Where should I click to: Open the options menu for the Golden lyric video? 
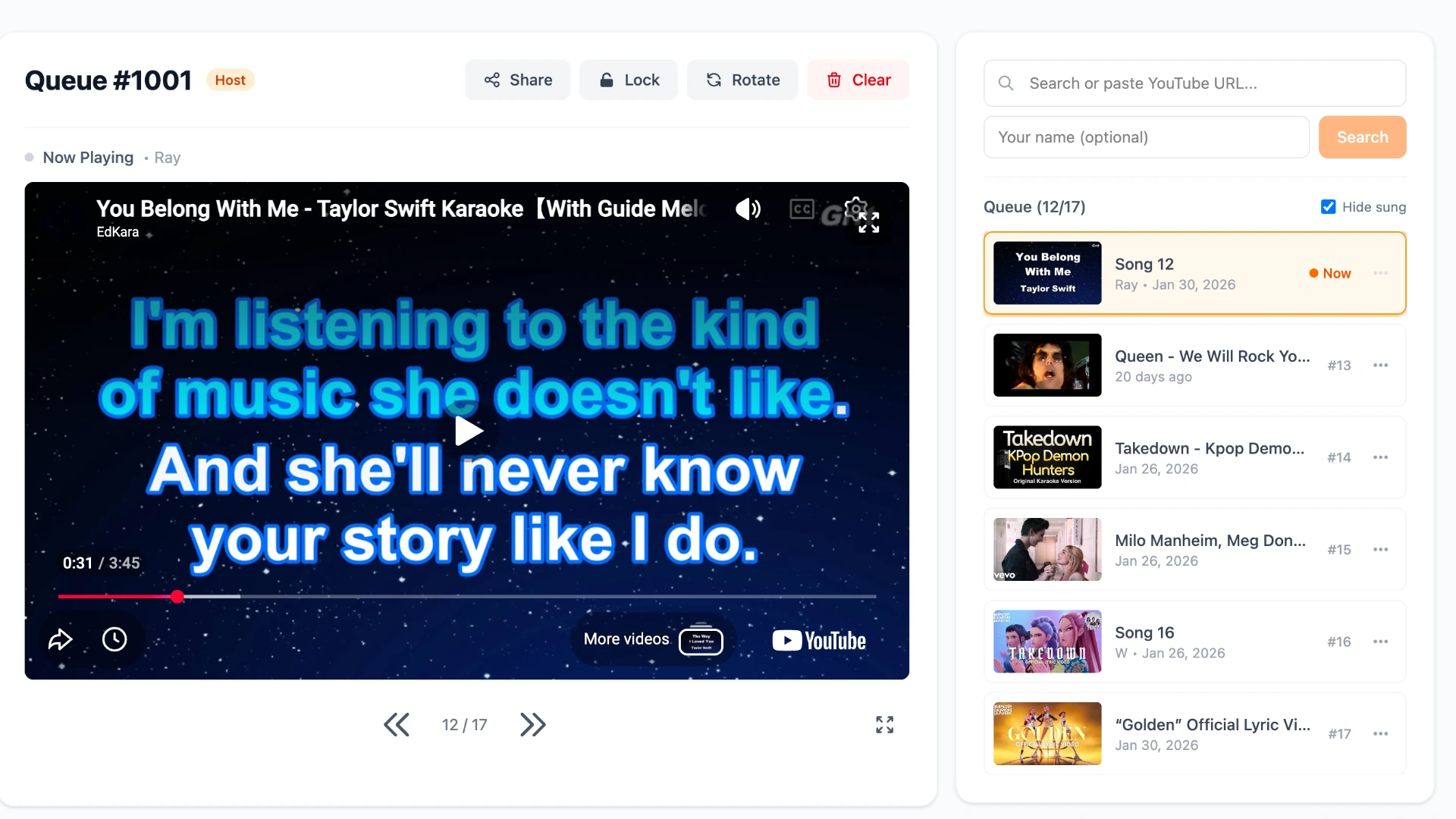tap(1380, 733)
